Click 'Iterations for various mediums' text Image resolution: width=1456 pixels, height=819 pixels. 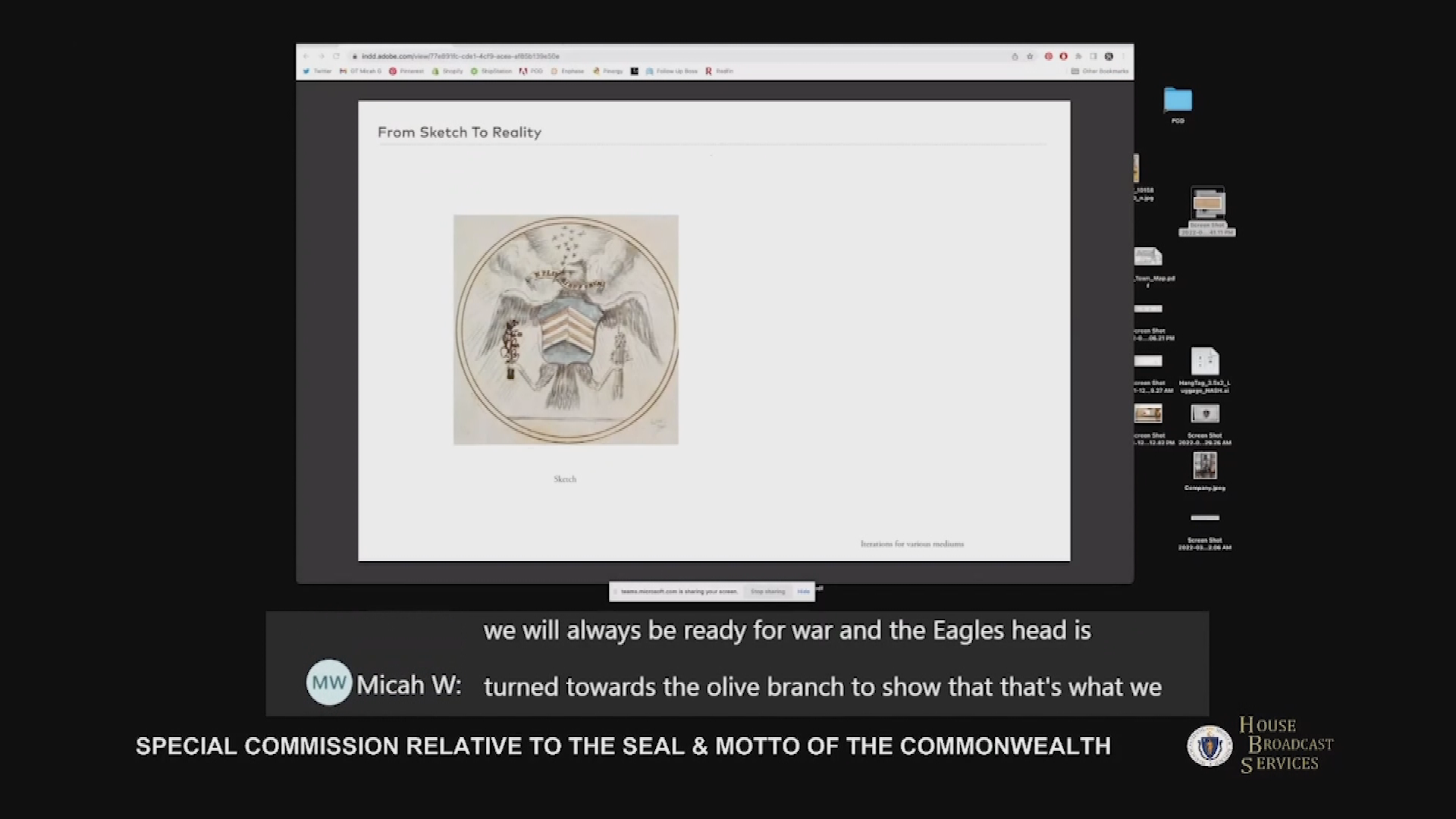(912, 544)
